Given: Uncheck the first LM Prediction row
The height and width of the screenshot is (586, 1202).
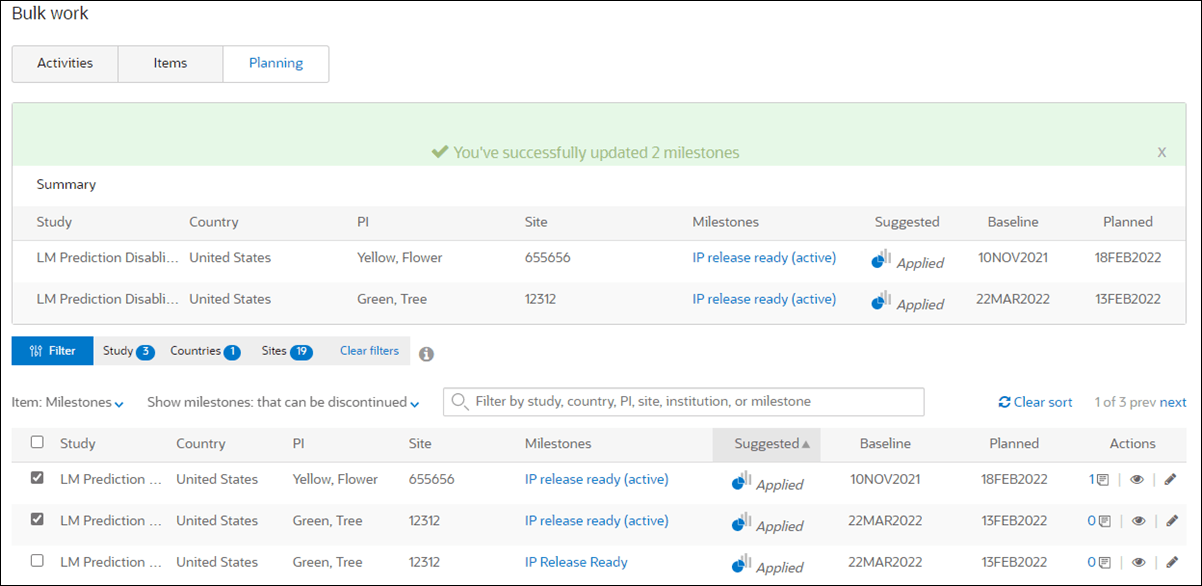Looking at the screenshot, I should (36, 477).
